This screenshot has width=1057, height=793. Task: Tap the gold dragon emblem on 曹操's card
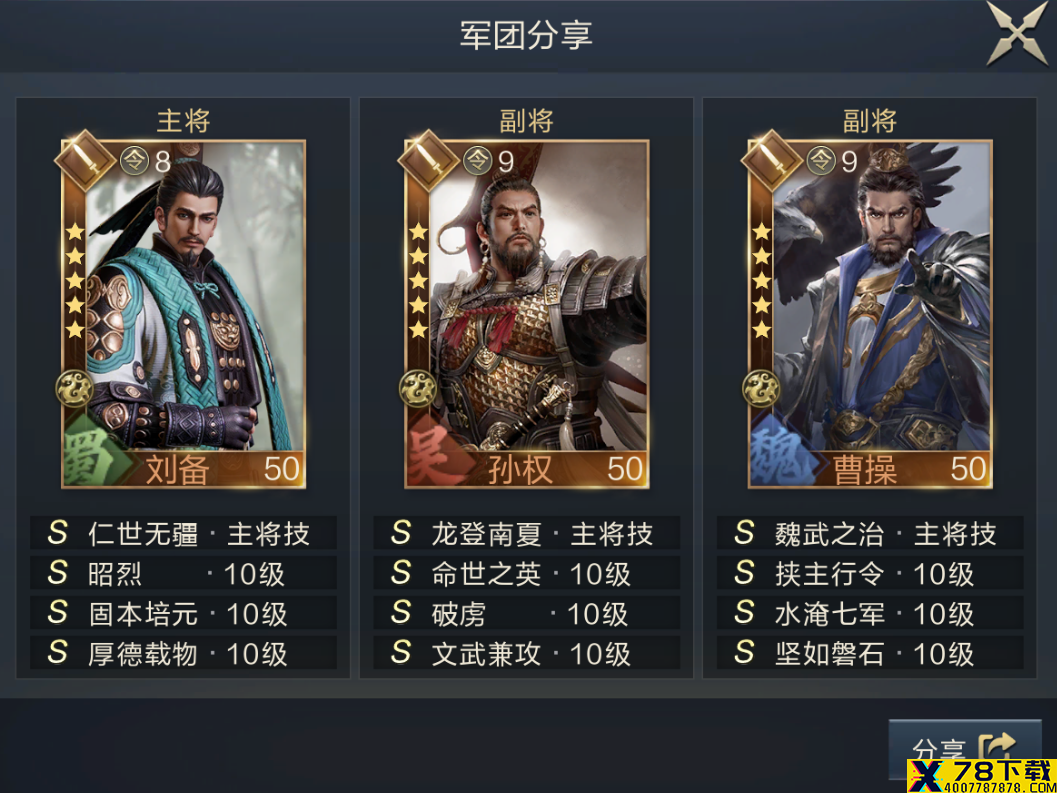(761, 388)
